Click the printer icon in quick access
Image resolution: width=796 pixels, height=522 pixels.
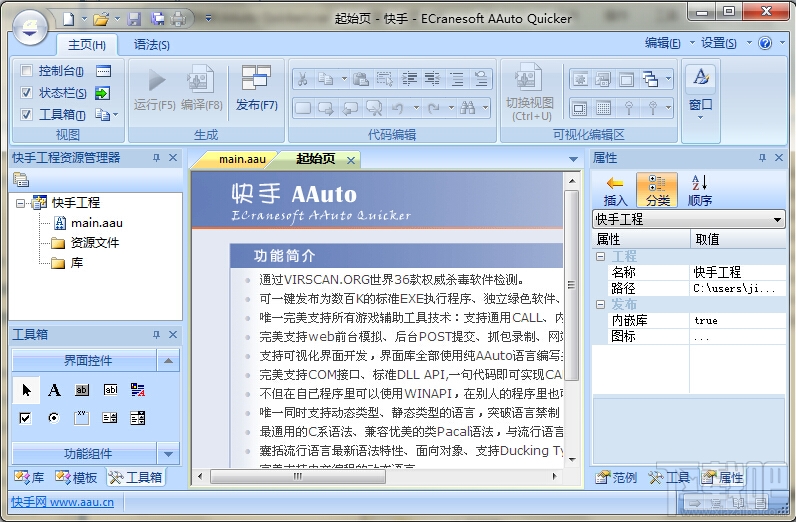coord(178,19)
